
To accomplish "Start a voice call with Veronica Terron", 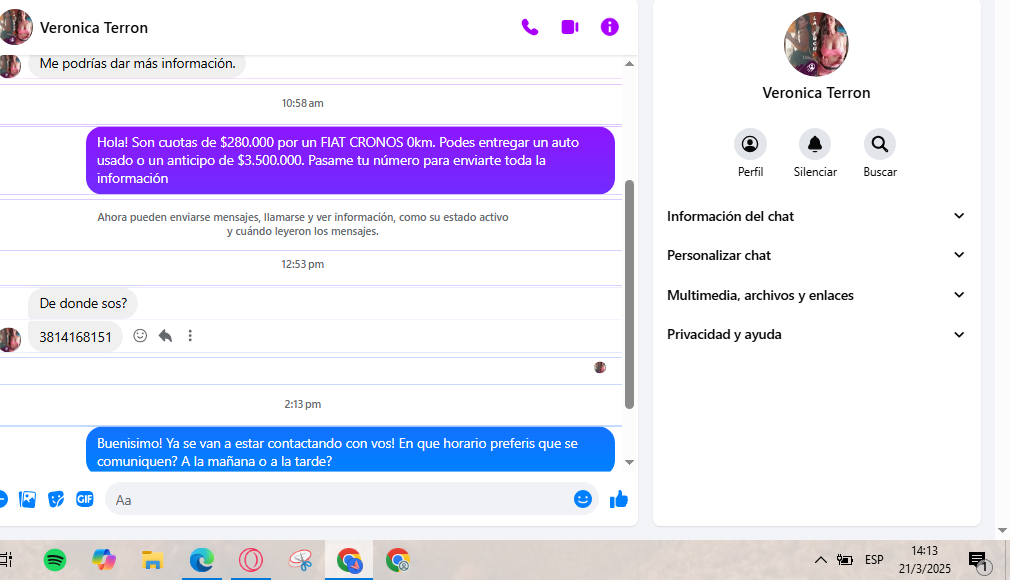I will point(529,27).
